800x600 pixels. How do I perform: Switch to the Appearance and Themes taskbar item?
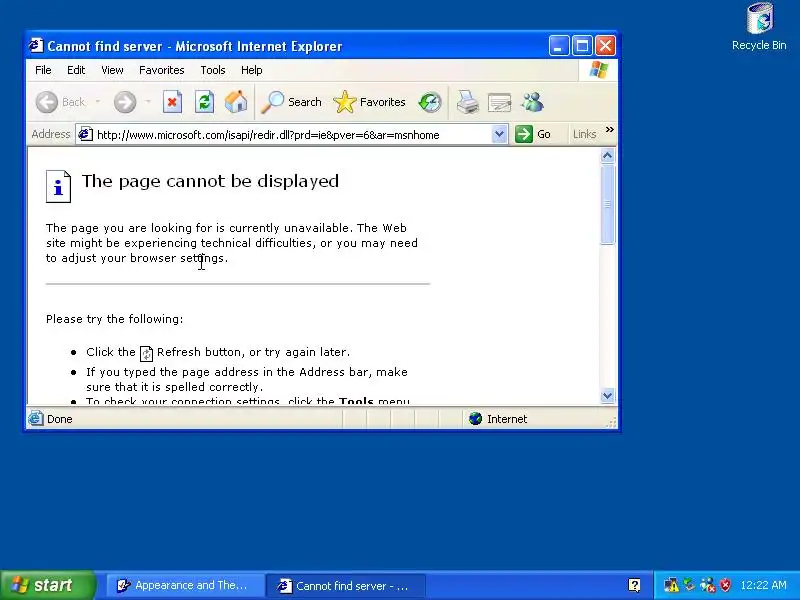click(x=185, y=585)
